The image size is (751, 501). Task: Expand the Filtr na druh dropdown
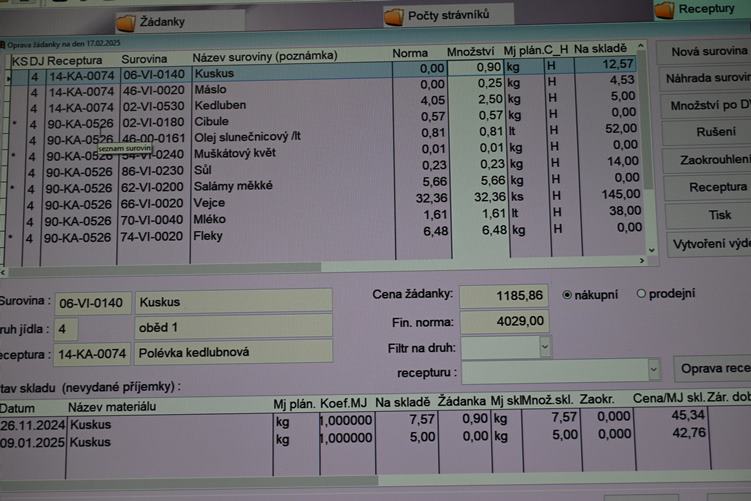pyautogui.click(x=545, y=347)
